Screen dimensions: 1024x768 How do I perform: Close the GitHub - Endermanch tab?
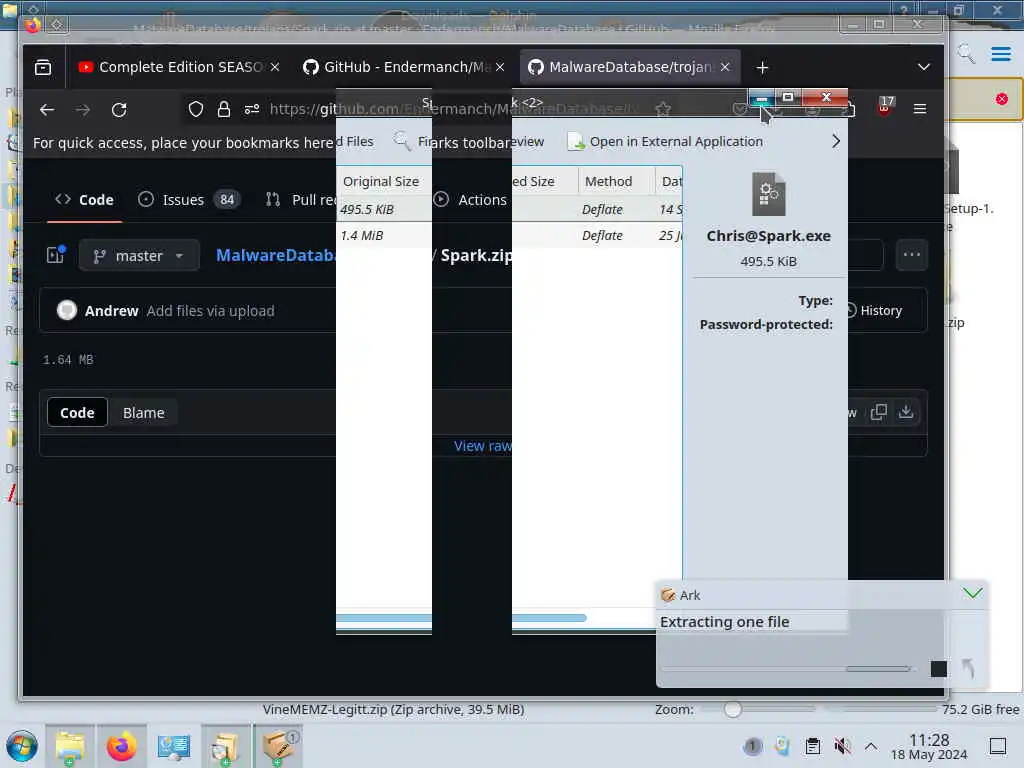500,67
